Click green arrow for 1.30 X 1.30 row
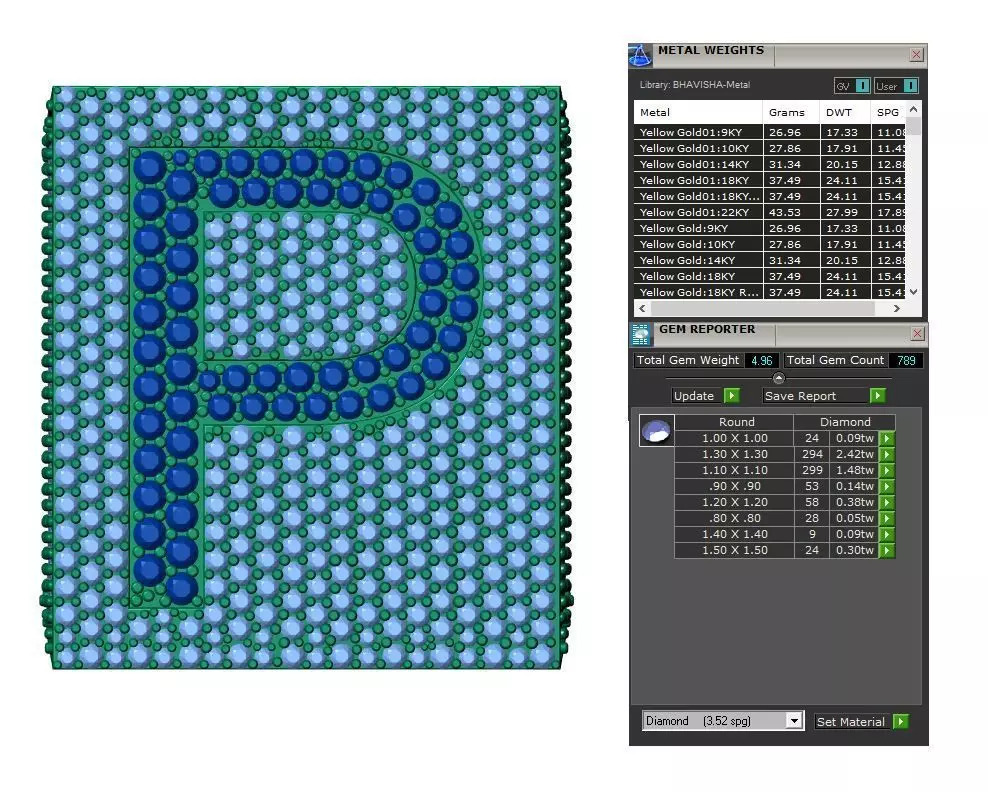The image size is (988, 792). pyautogui.click(x=887, y=454)
